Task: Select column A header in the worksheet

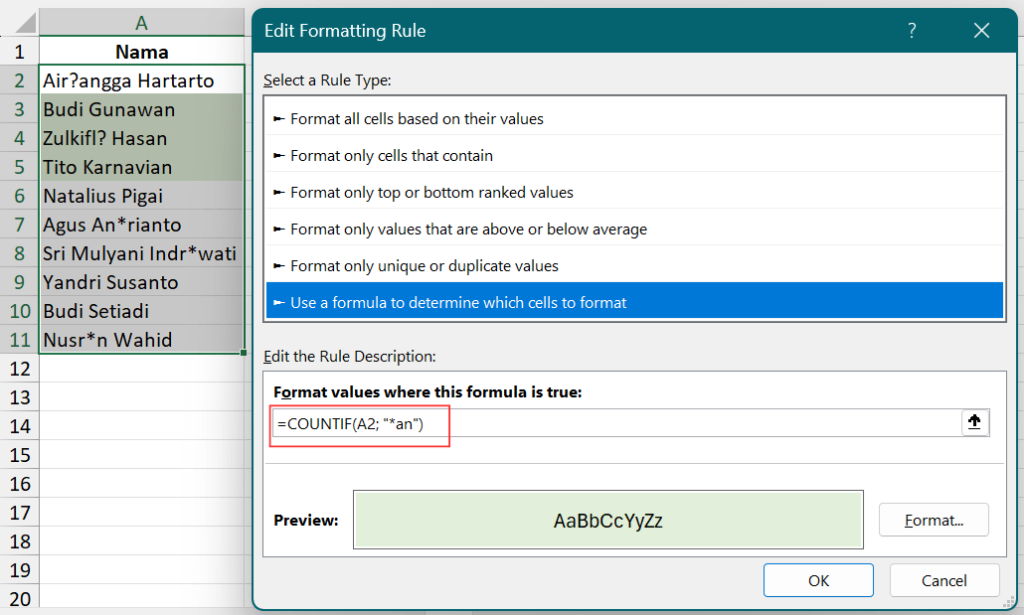Action: [141, 20]
